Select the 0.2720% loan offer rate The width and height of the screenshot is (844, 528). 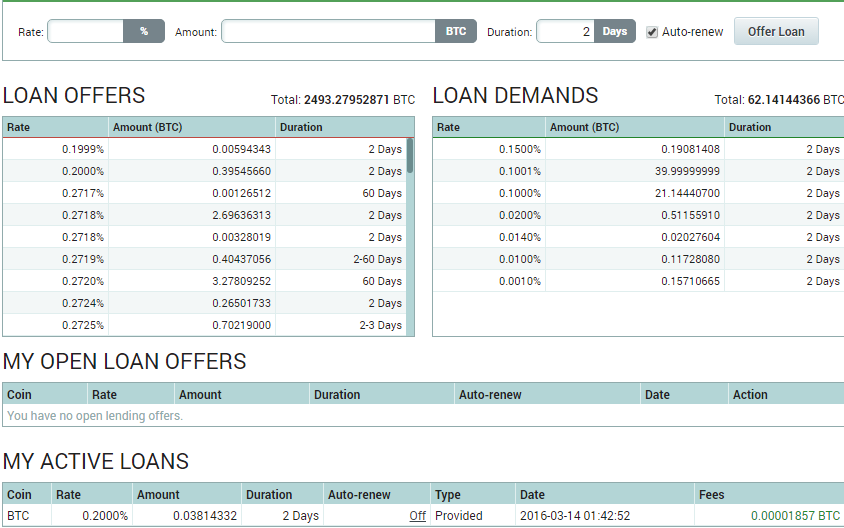tap(83, 281)
